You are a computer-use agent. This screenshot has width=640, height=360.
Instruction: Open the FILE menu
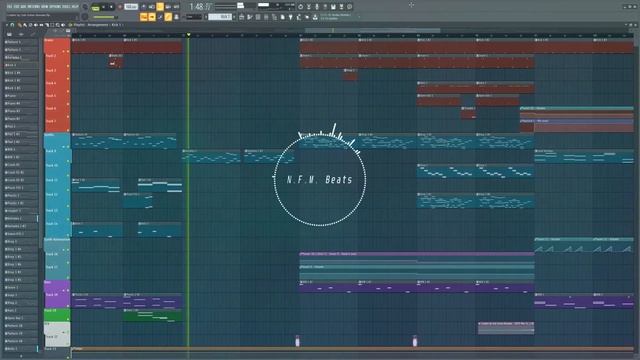coord(10,7)
